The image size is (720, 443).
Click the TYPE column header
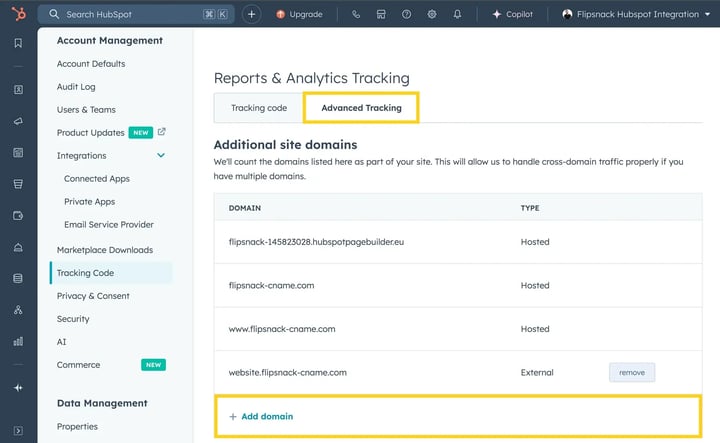click(530, 208)
